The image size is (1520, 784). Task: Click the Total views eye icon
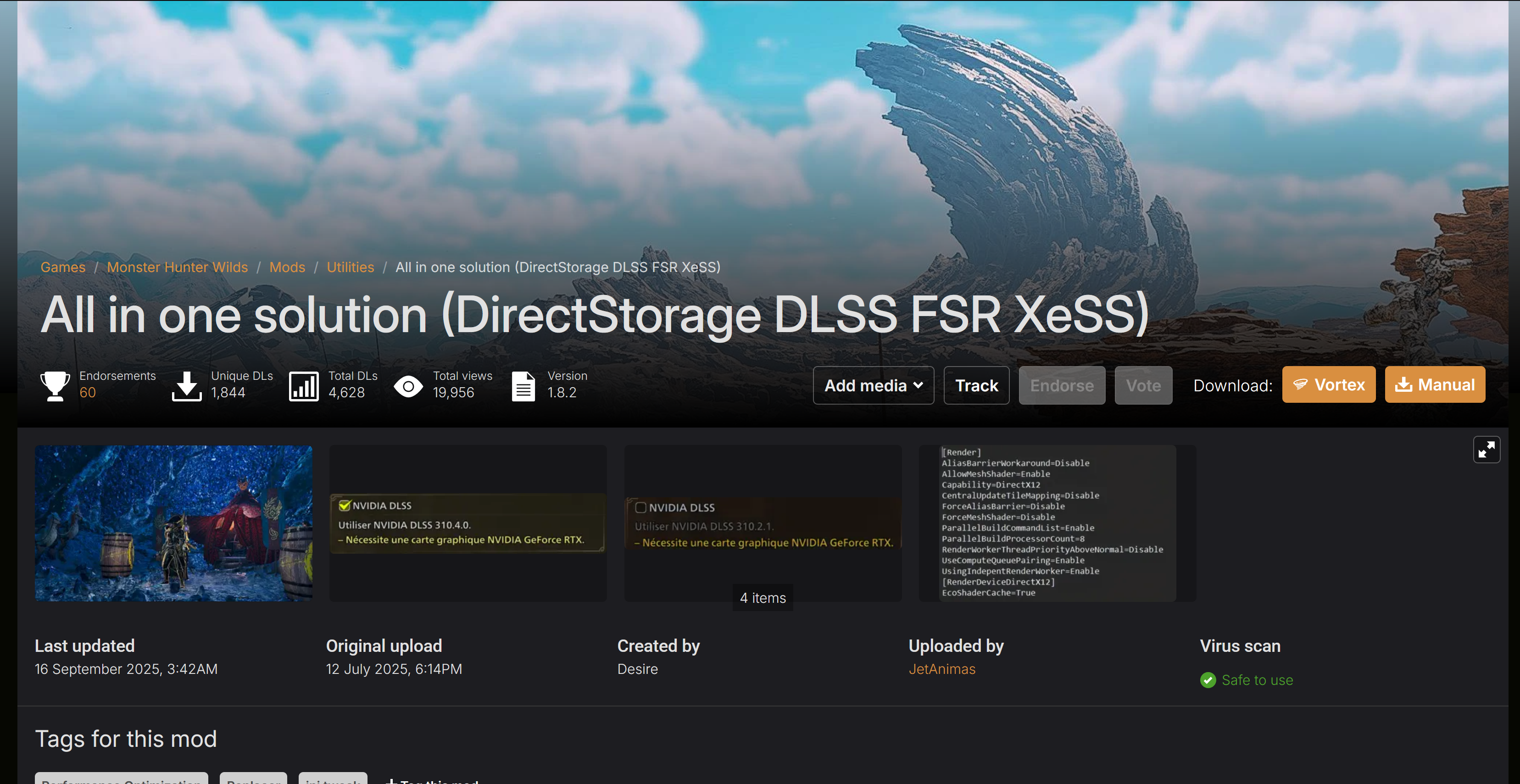pyautogui.click(x=408, y=387)
